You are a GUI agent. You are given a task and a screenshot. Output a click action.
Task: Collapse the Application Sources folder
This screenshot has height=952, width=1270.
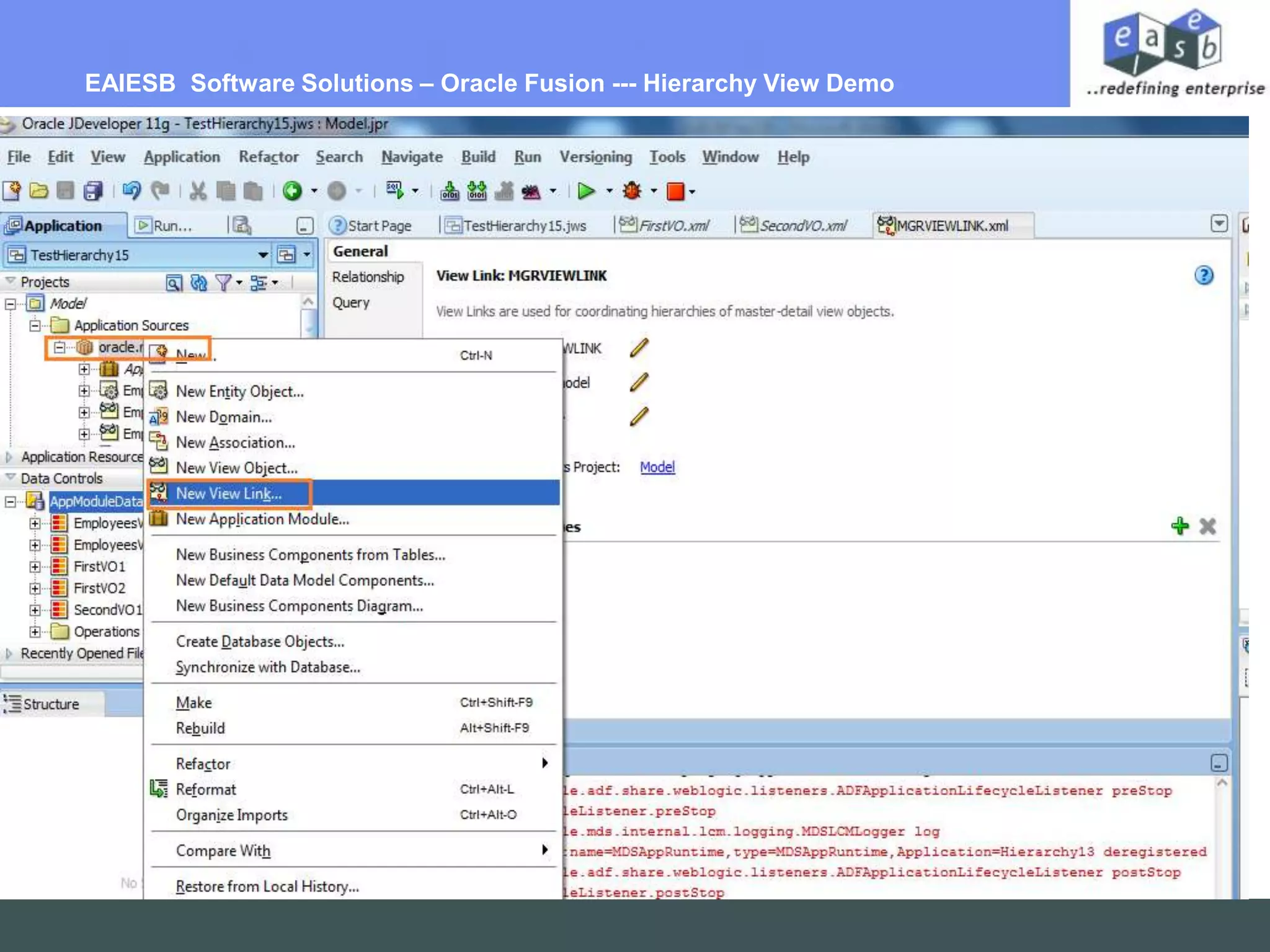(x=35, y=325)
